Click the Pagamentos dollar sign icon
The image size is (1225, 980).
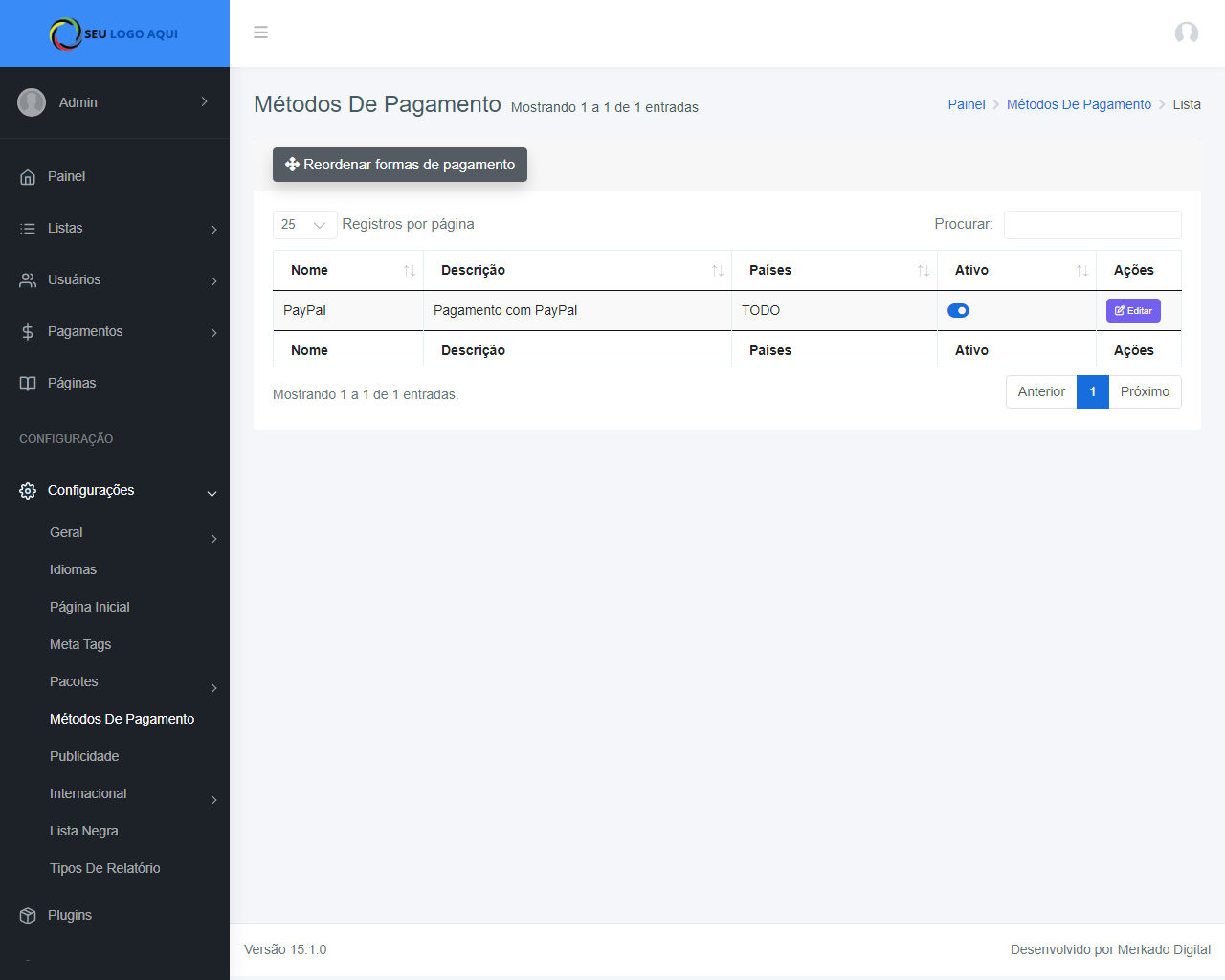[28, 332]
